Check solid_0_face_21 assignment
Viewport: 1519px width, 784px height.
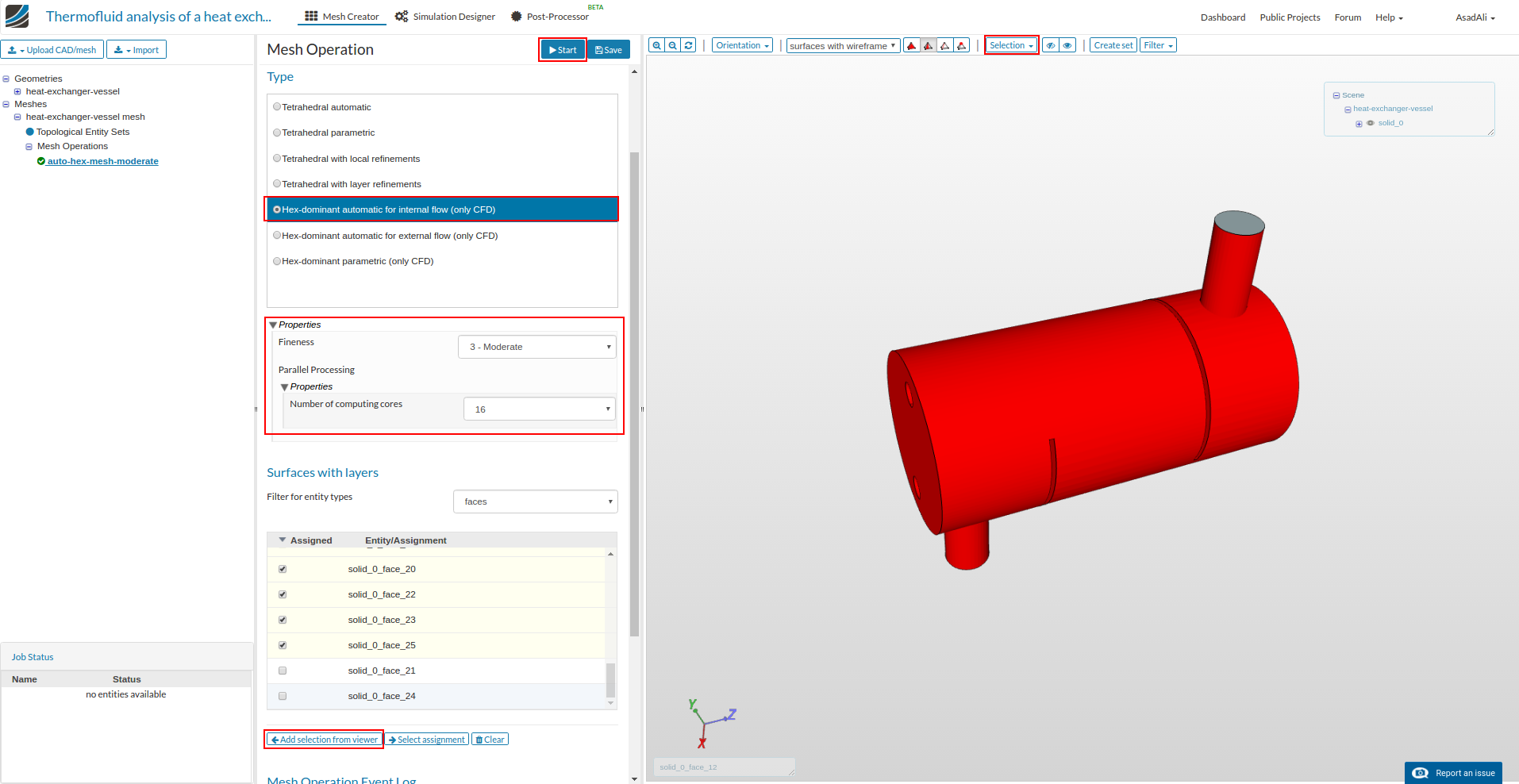283,671
